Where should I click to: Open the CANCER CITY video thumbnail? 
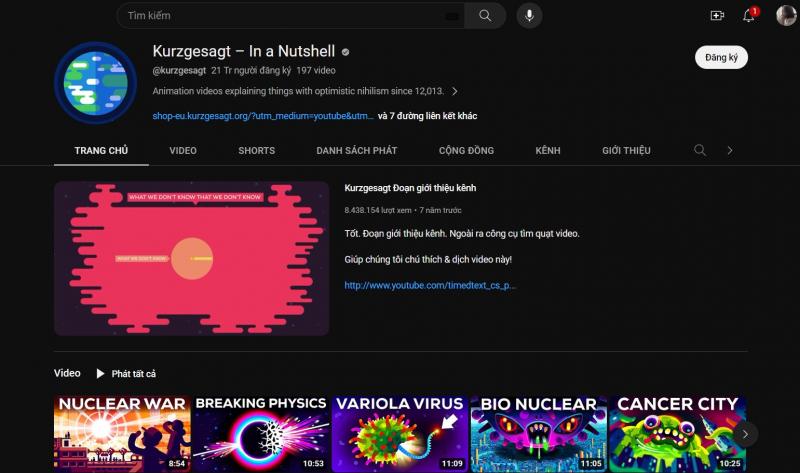pos(677,434)
